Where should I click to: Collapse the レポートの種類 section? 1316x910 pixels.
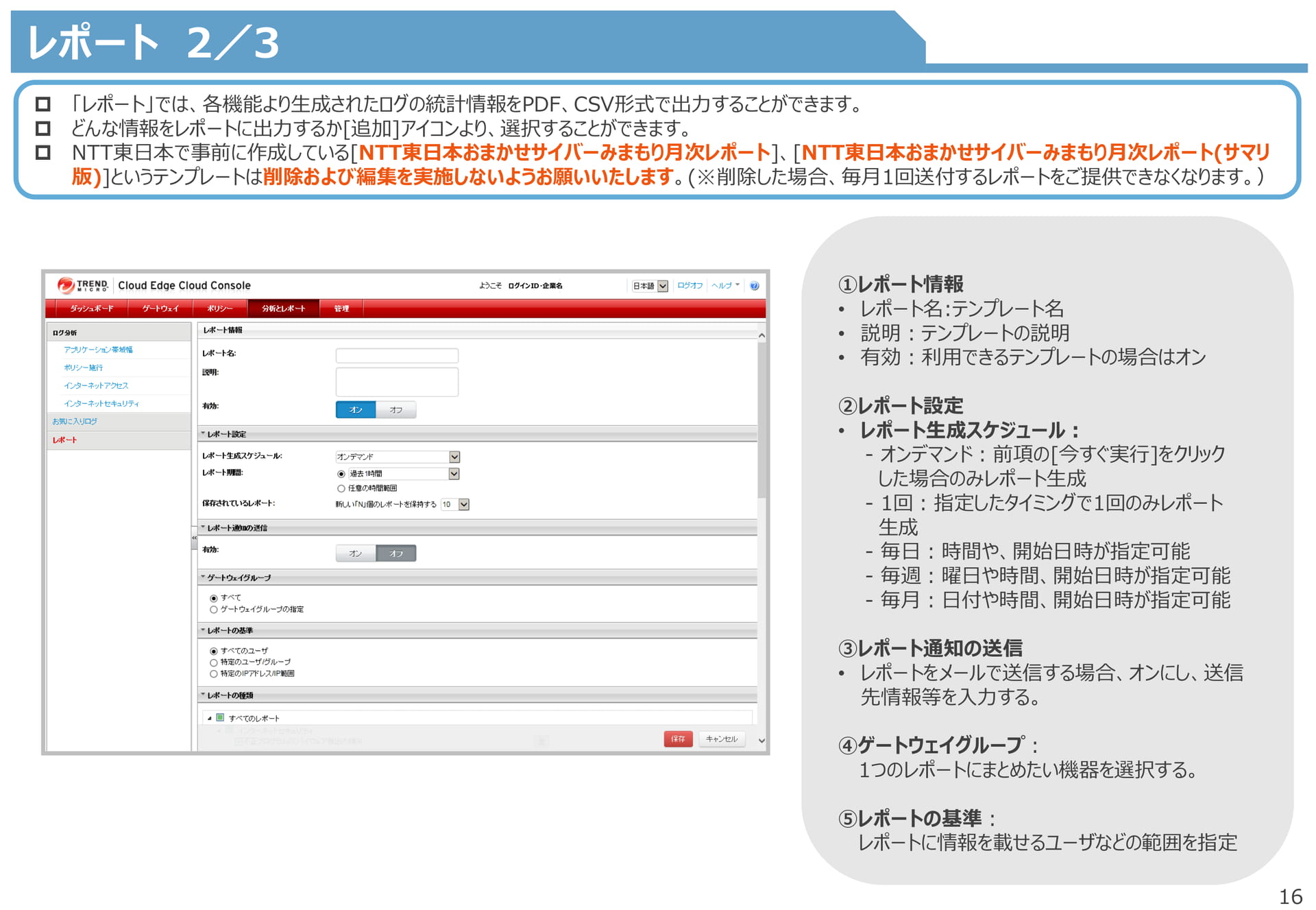[x=203, y=695]
